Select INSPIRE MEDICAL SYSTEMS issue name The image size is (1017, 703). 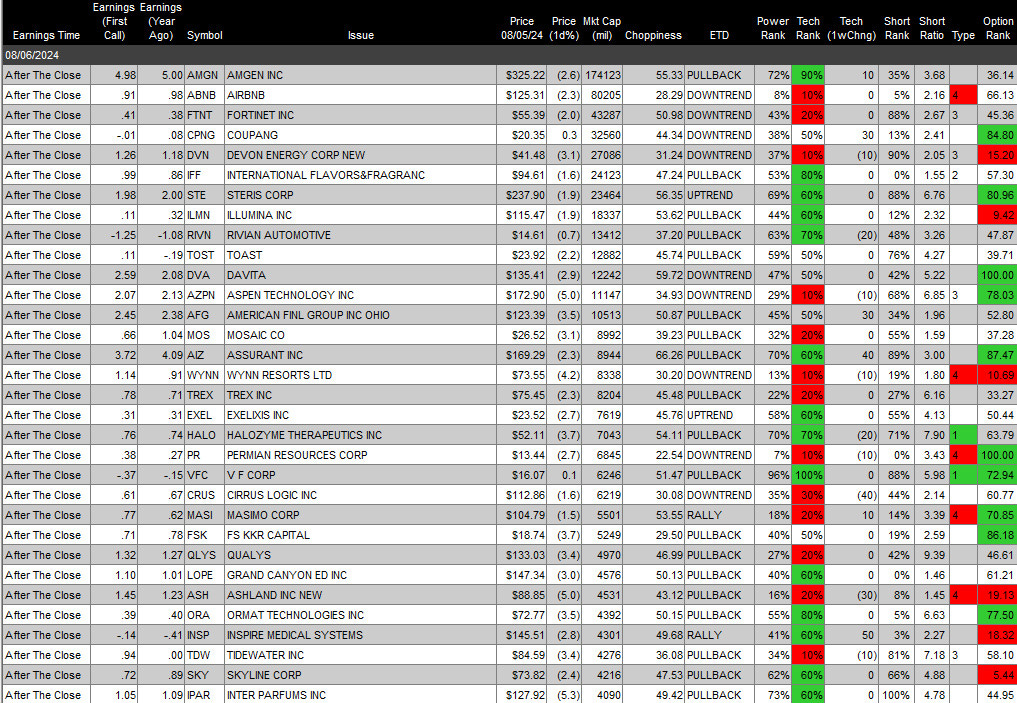point(294,636)
